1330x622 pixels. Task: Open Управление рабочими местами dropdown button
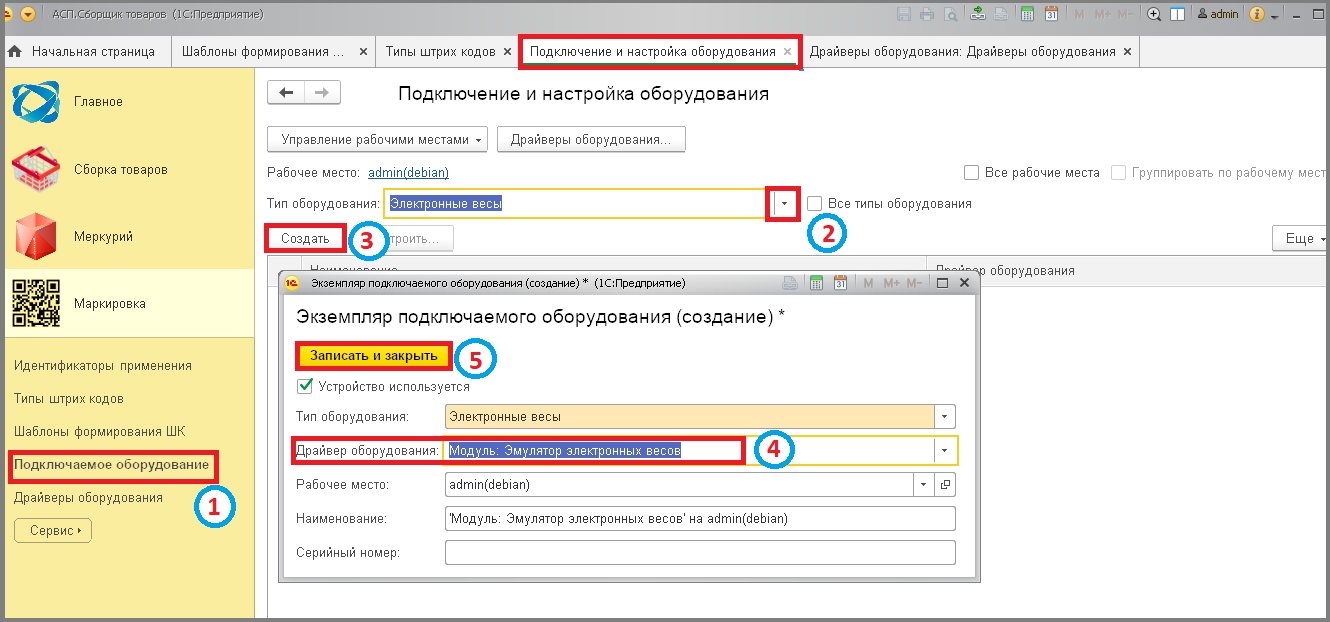point(378,139)
